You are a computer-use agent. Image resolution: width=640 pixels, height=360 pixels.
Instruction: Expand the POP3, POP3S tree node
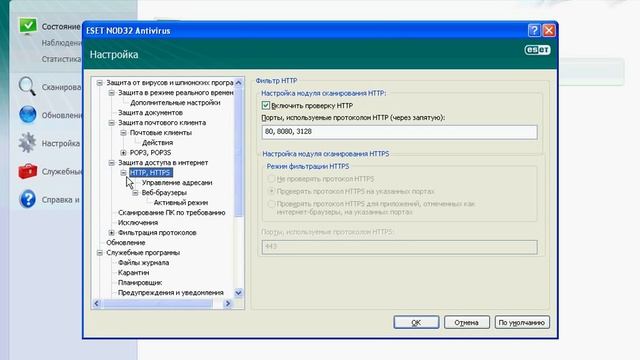(x=123, y=153)
